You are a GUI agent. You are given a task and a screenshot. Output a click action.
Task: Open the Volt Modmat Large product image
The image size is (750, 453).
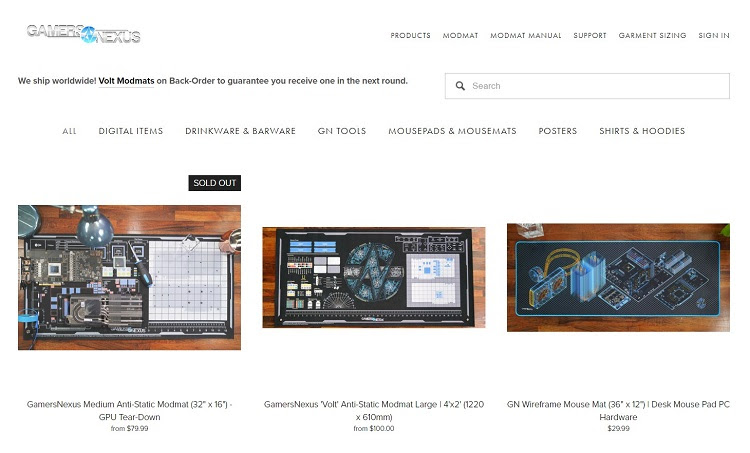tap(374, 277)
